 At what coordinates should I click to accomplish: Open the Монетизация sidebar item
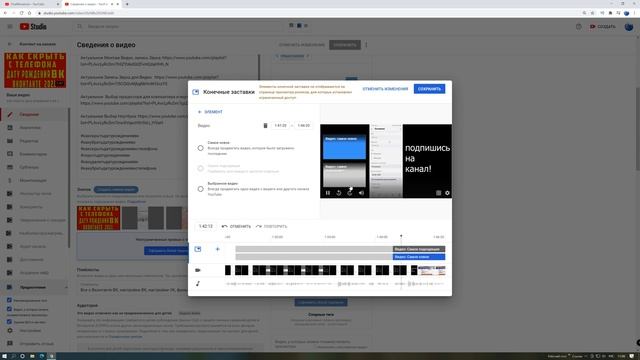click(x=33, y=180)
